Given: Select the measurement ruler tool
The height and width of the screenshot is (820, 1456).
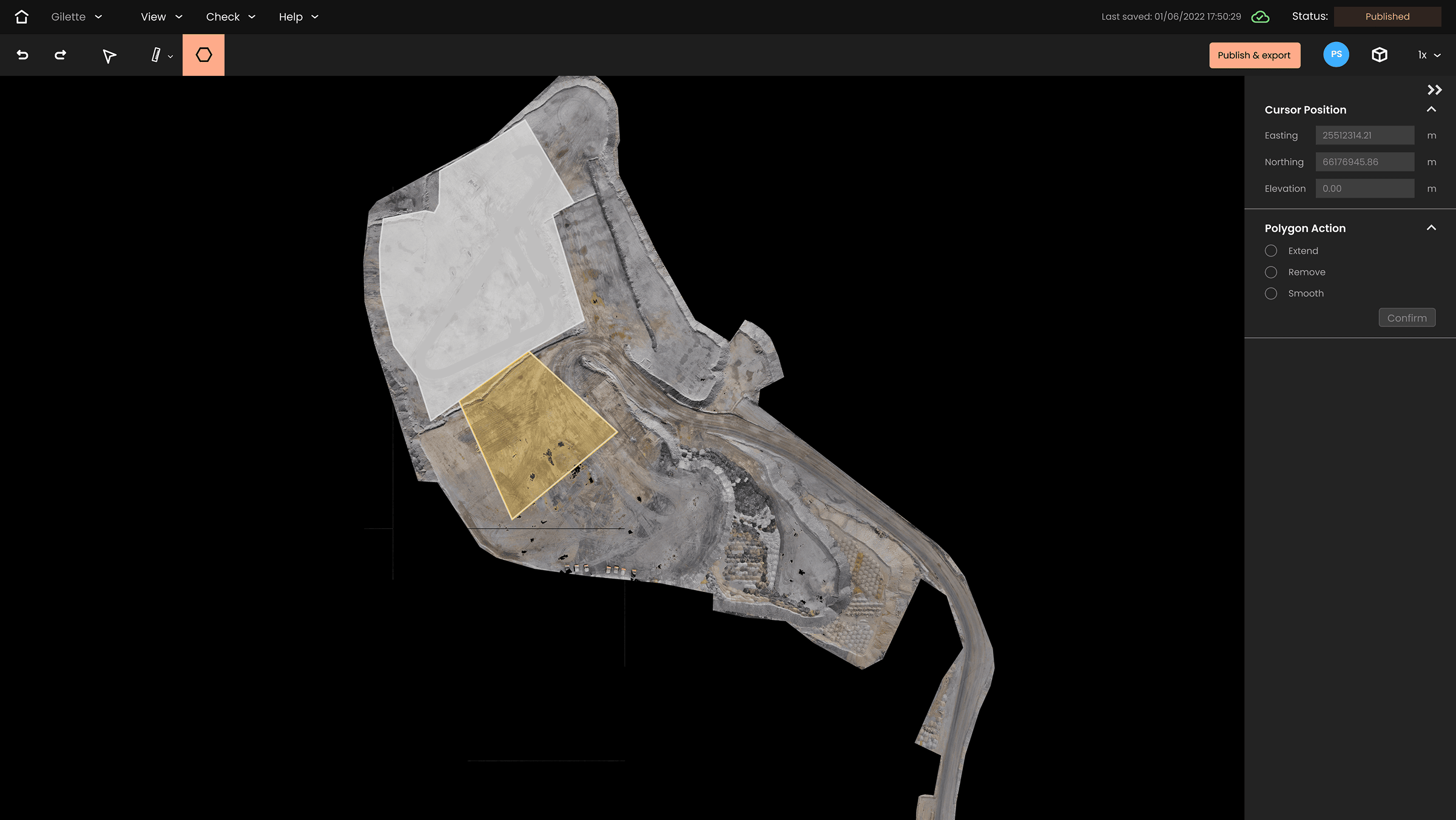Looking at the screenshot, I should (x=155, y=55).
